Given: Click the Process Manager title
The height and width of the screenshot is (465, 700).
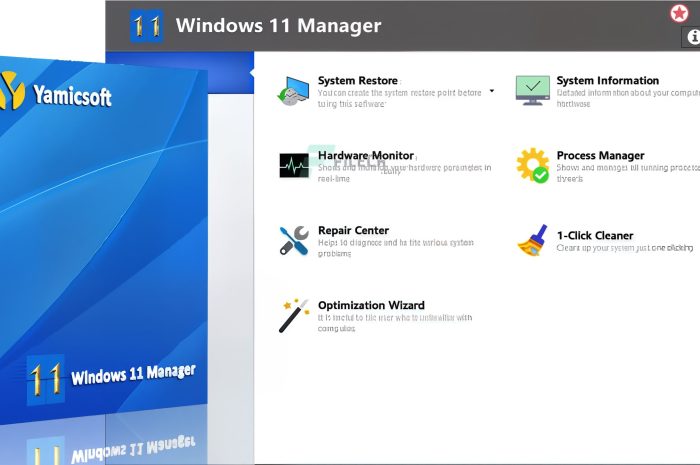Looking at the screenshot, I should (x=600, y=156).
